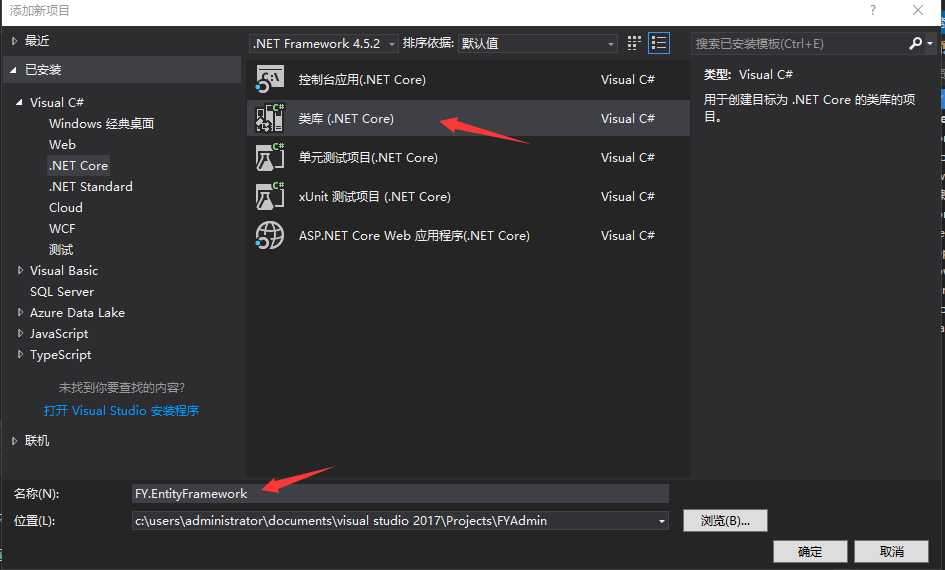Image resolution: width=945 pixels, height=570 pixels.
Task: Open the location path dropdown arrow
Action: 662,521
